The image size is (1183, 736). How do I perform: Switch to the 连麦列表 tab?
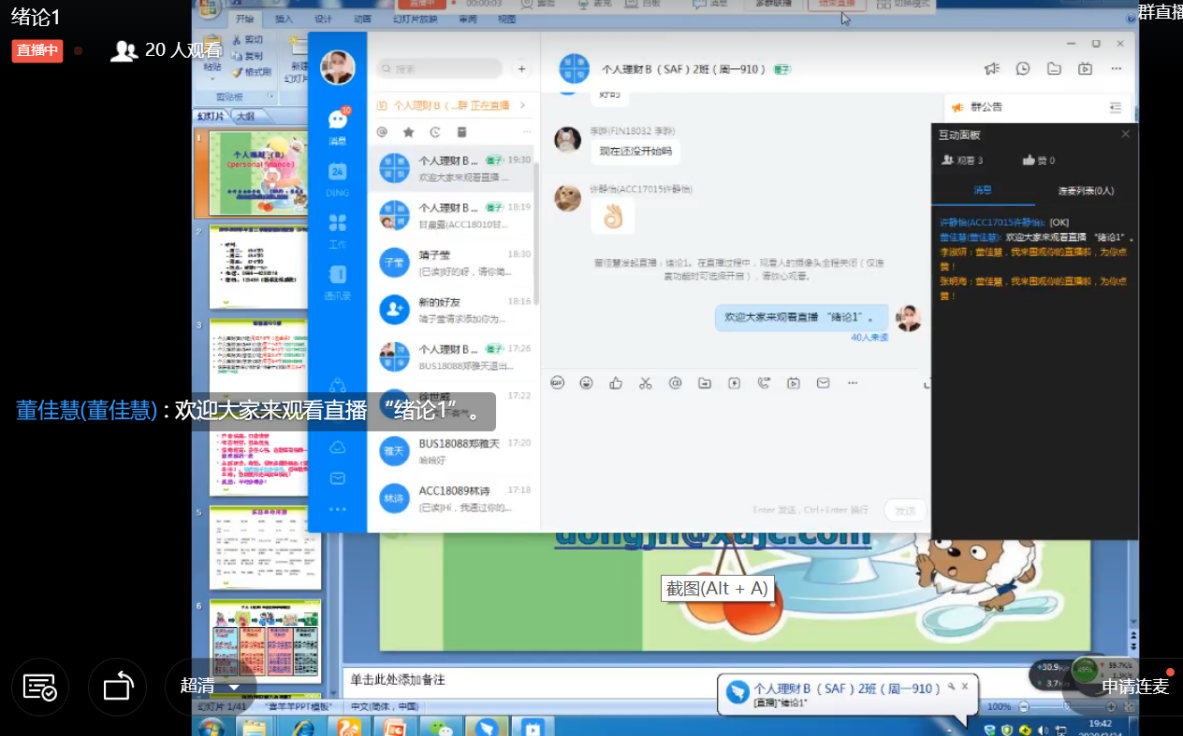click(1086, 190)
